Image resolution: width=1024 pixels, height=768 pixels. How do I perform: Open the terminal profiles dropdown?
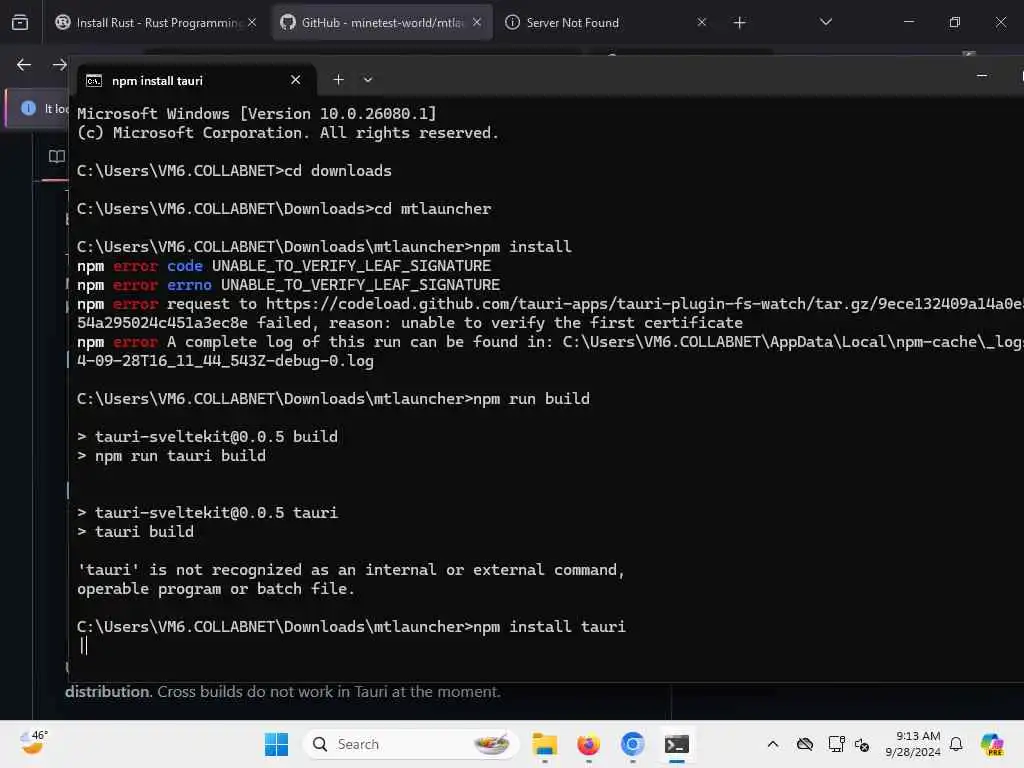368,80
